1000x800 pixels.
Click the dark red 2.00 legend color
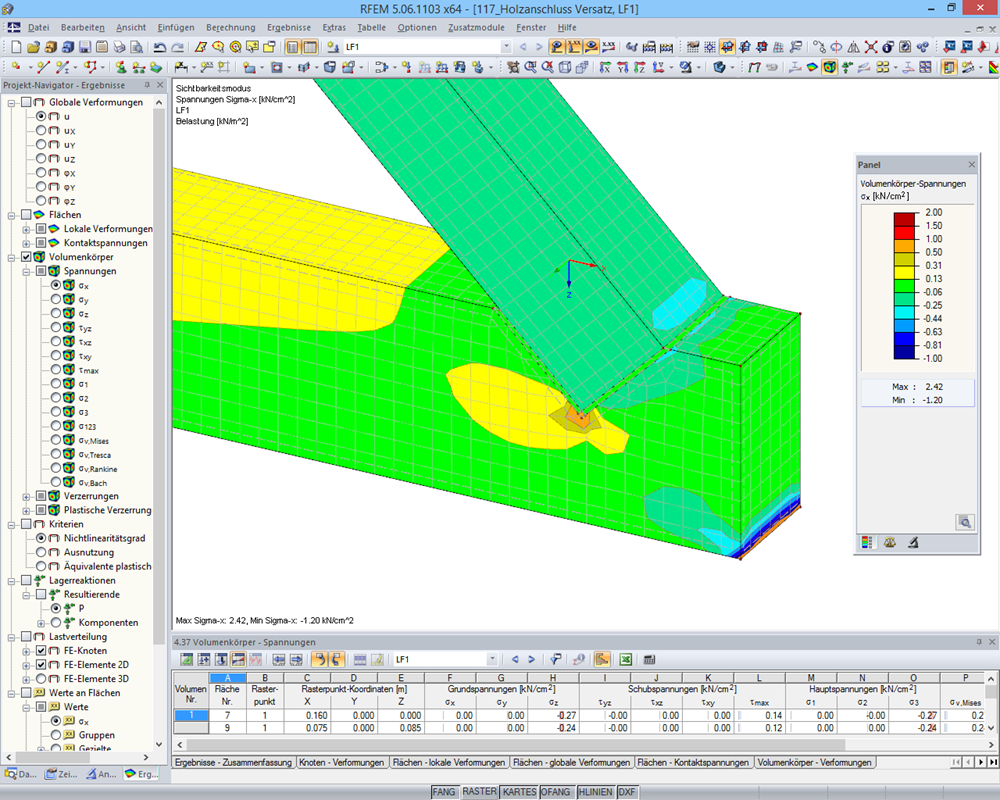coord(904,219)
